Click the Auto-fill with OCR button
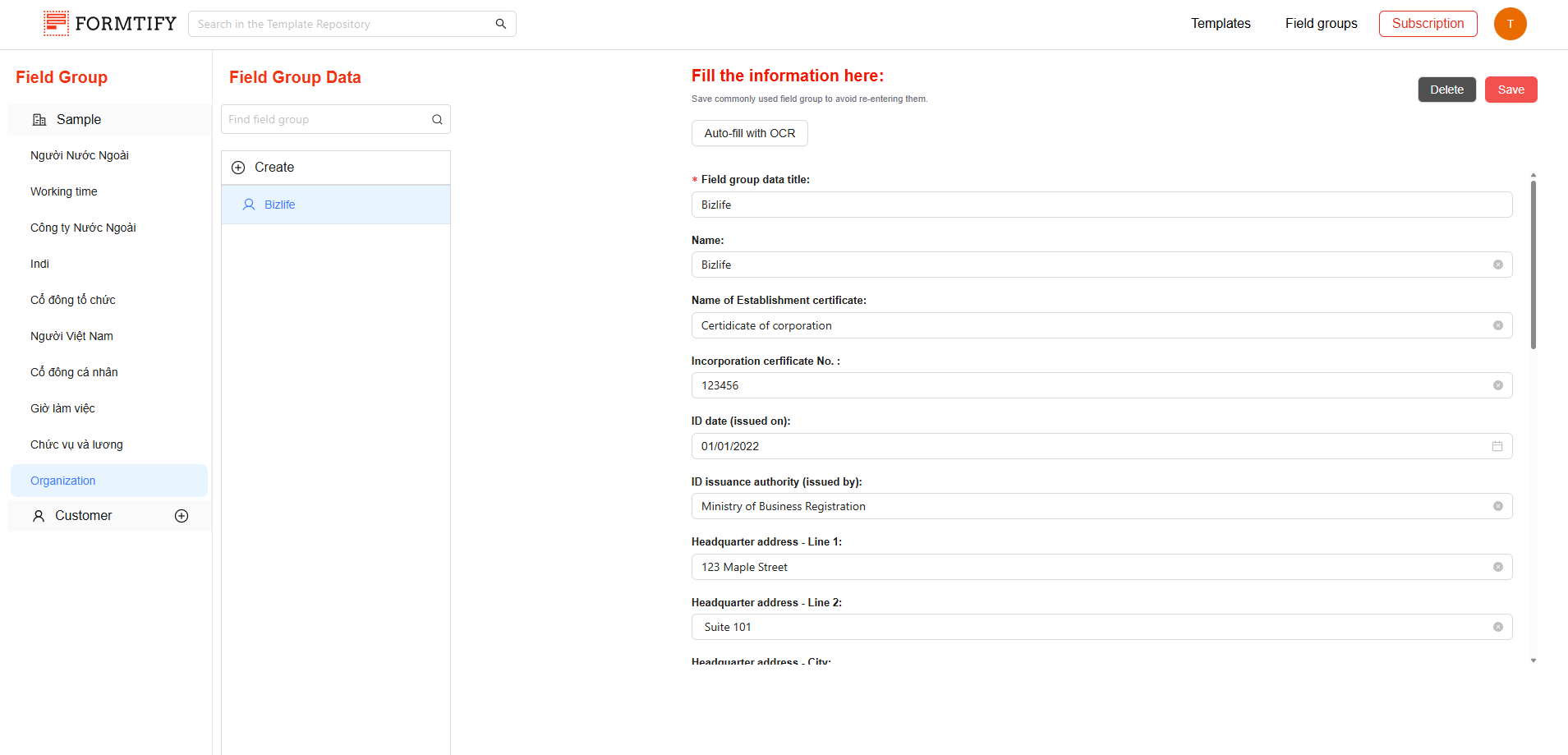This screenshot has width=1568, height=755. [749, 133]
